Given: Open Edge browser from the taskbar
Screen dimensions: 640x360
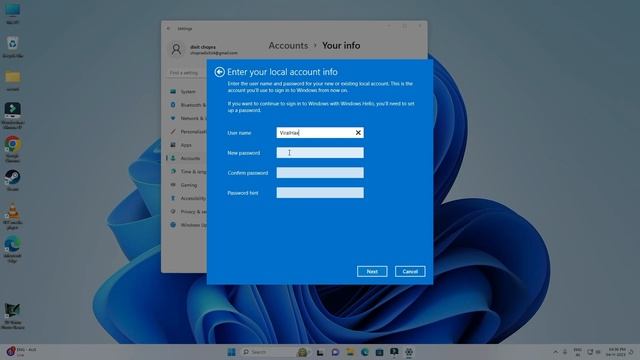Looking at the screenshot, I should point(364,352).
